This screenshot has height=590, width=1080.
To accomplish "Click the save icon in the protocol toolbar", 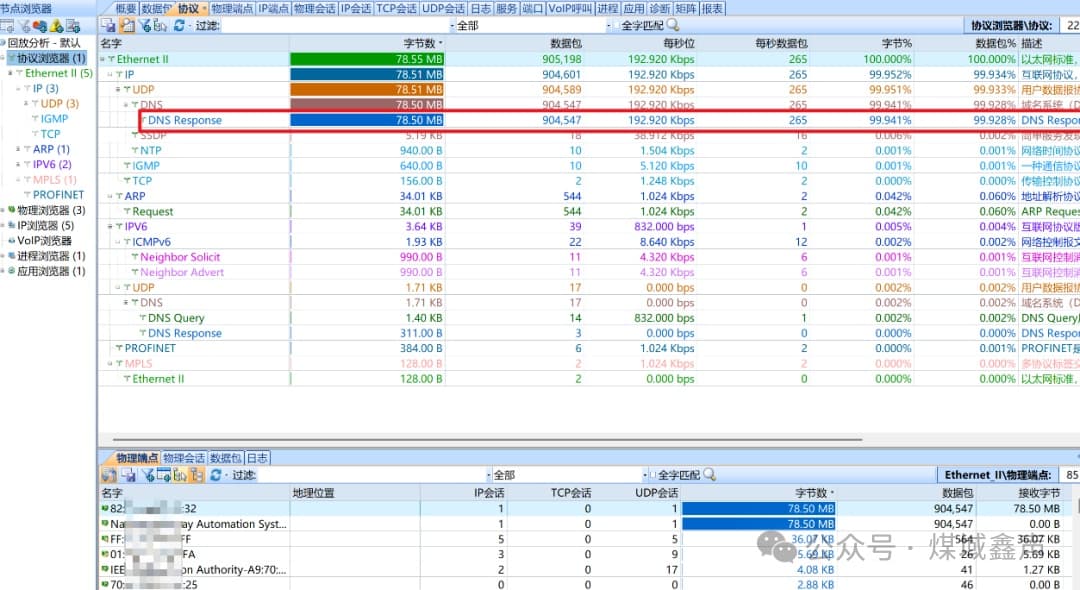I will click(x=109, y=26).
